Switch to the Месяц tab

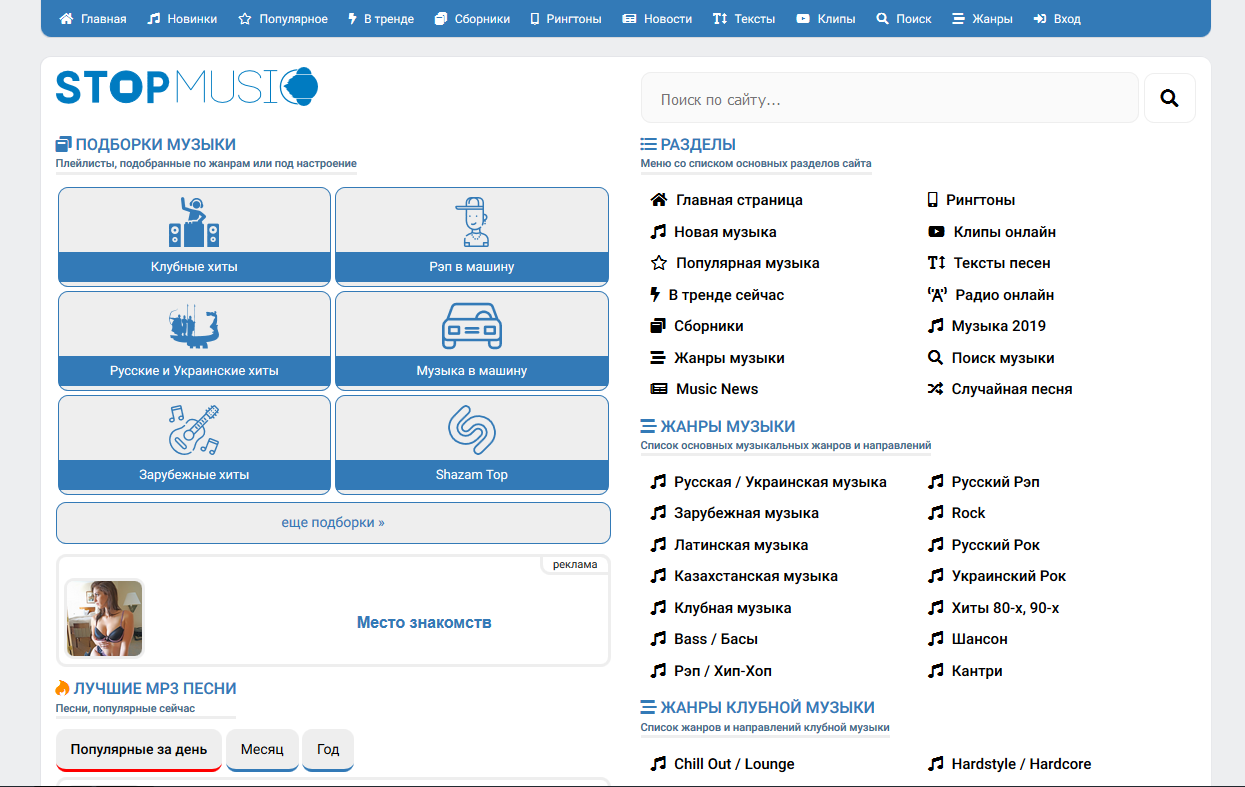[262, 750]
